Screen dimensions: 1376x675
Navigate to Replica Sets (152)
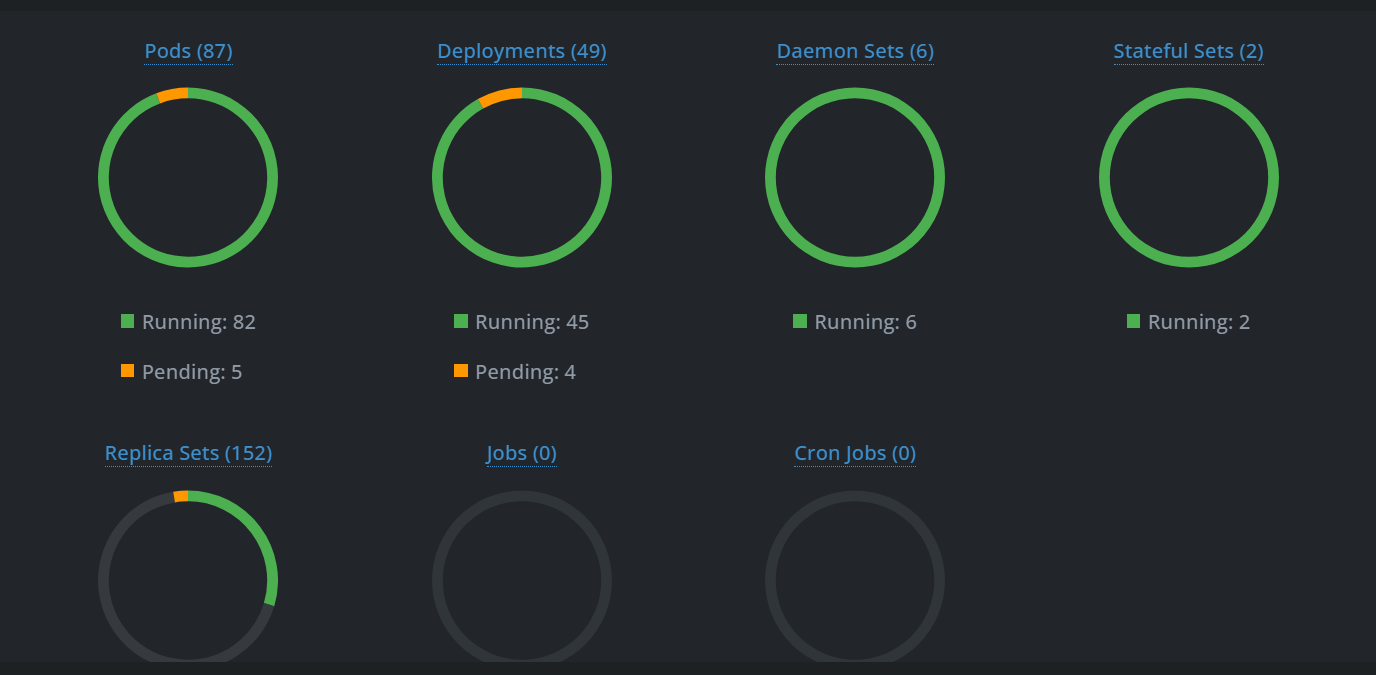[188, 453]
